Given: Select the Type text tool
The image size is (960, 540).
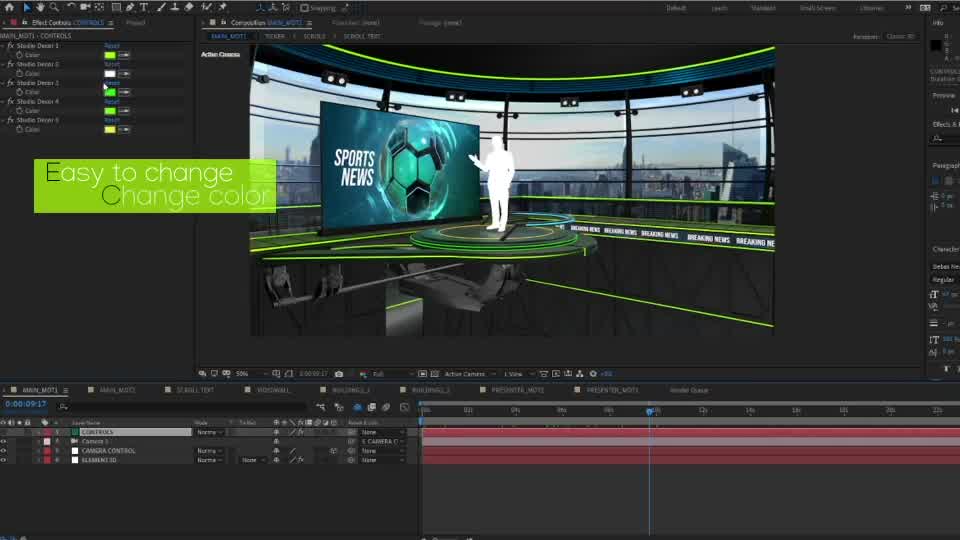Looking at the screenshot, I should (x=144, y=7).
